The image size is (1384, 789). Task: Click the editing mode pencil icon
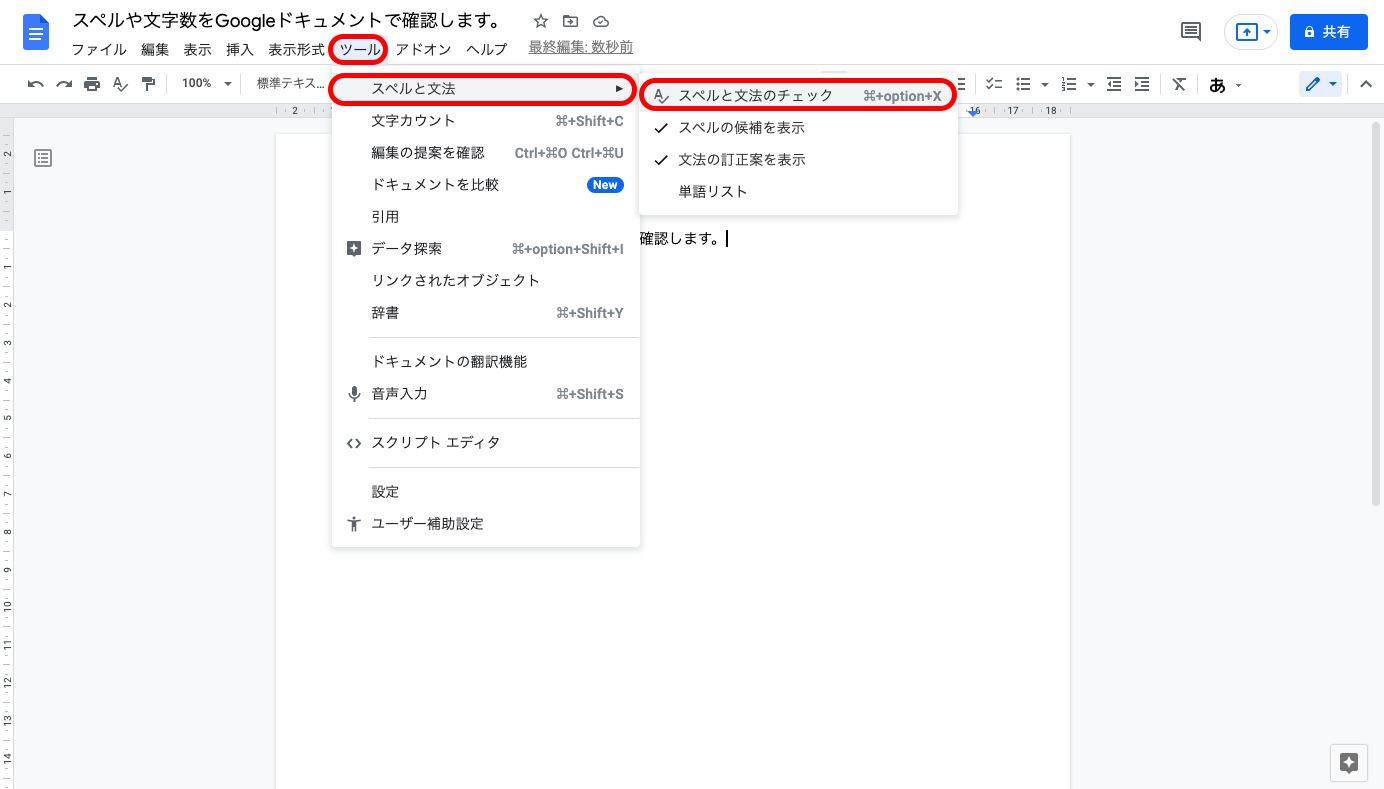click(x=1312, y=85)
